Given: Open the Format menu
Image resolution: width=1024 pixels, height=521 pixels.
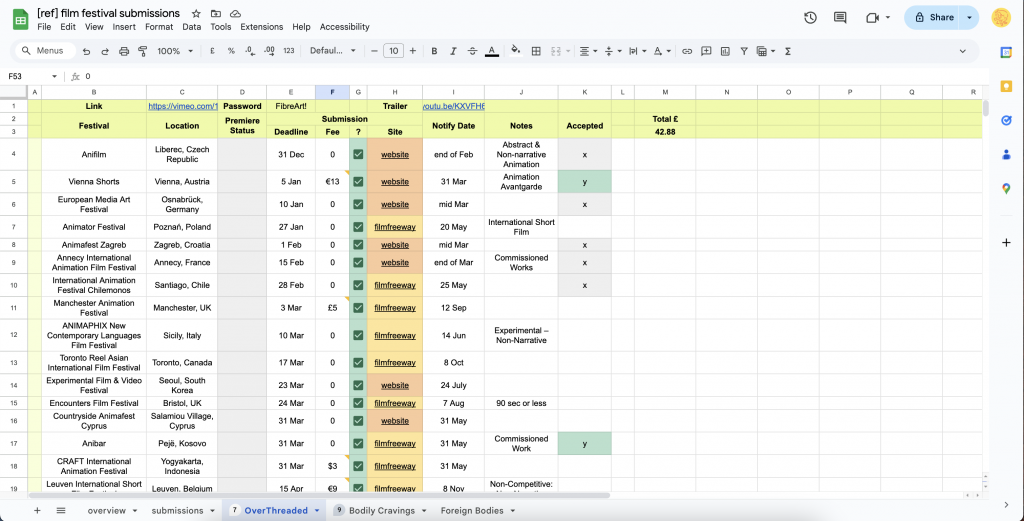Looking at the screenshot, I should click(x=159, y=27).
